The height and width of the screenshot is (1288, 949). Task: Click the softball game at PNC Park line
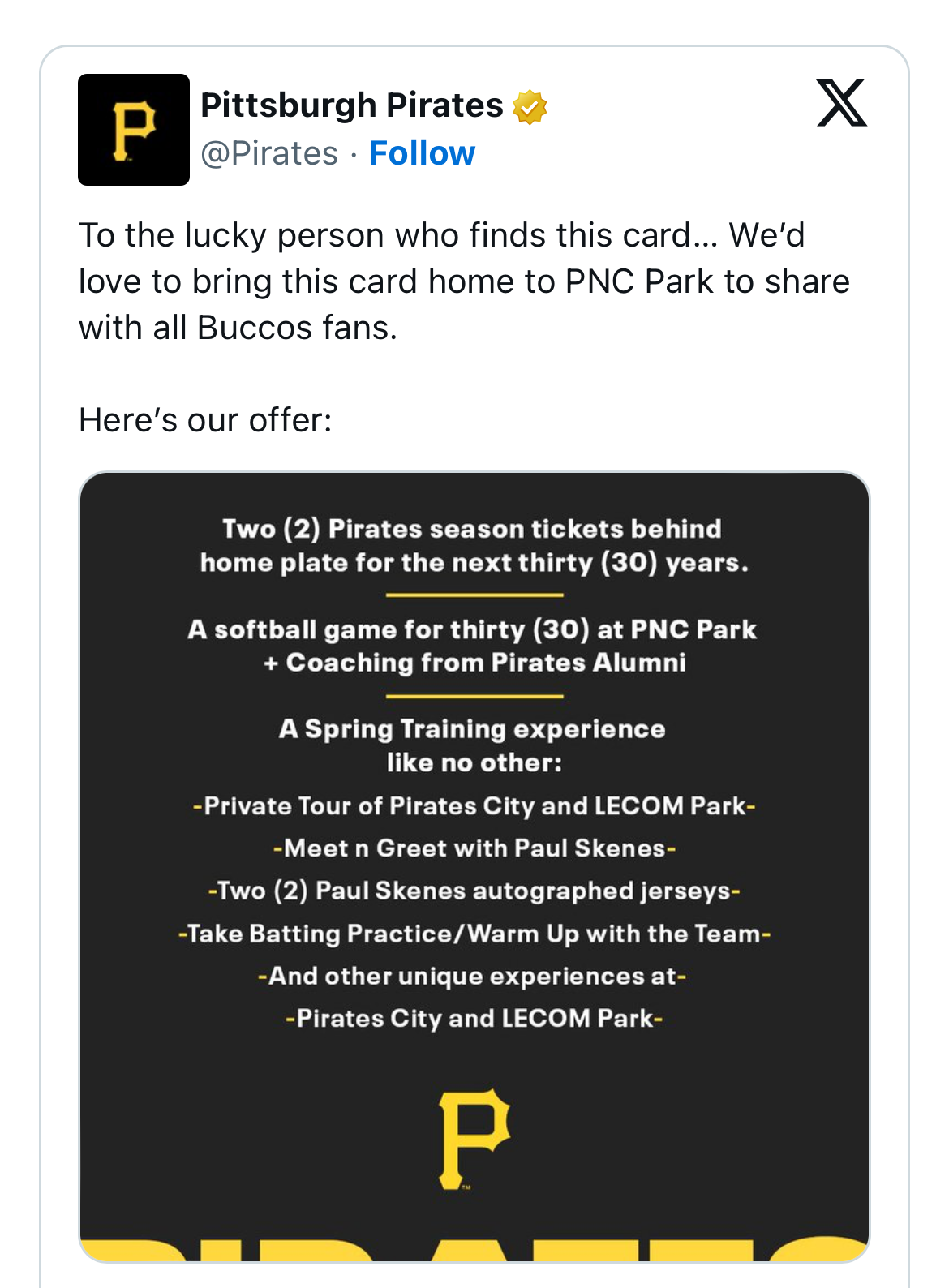pyautogui.click(x=474, y=646)
